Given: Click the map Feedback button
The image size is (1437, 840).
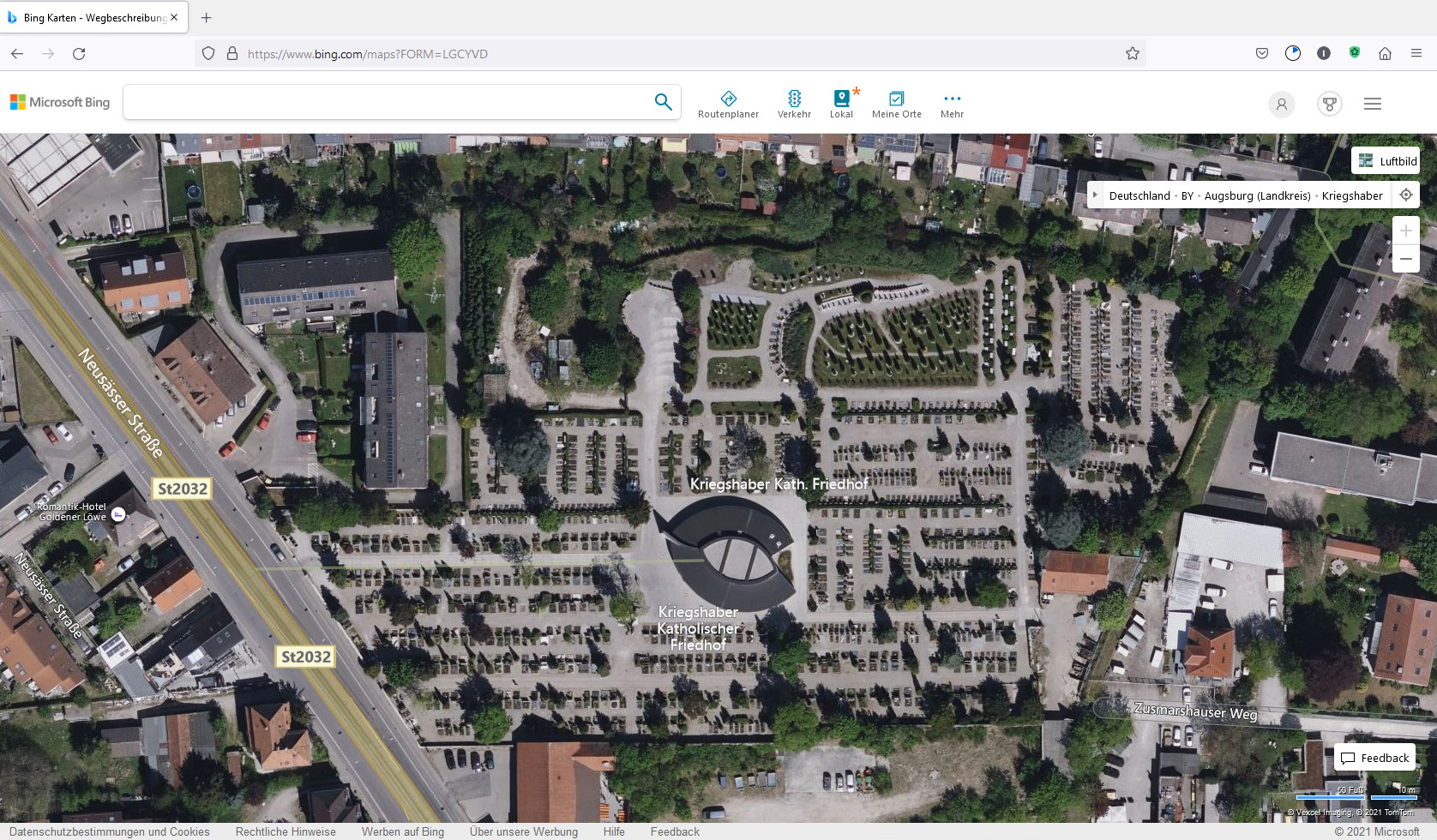Looking at the screenshot, I should tap(1374, 758).
